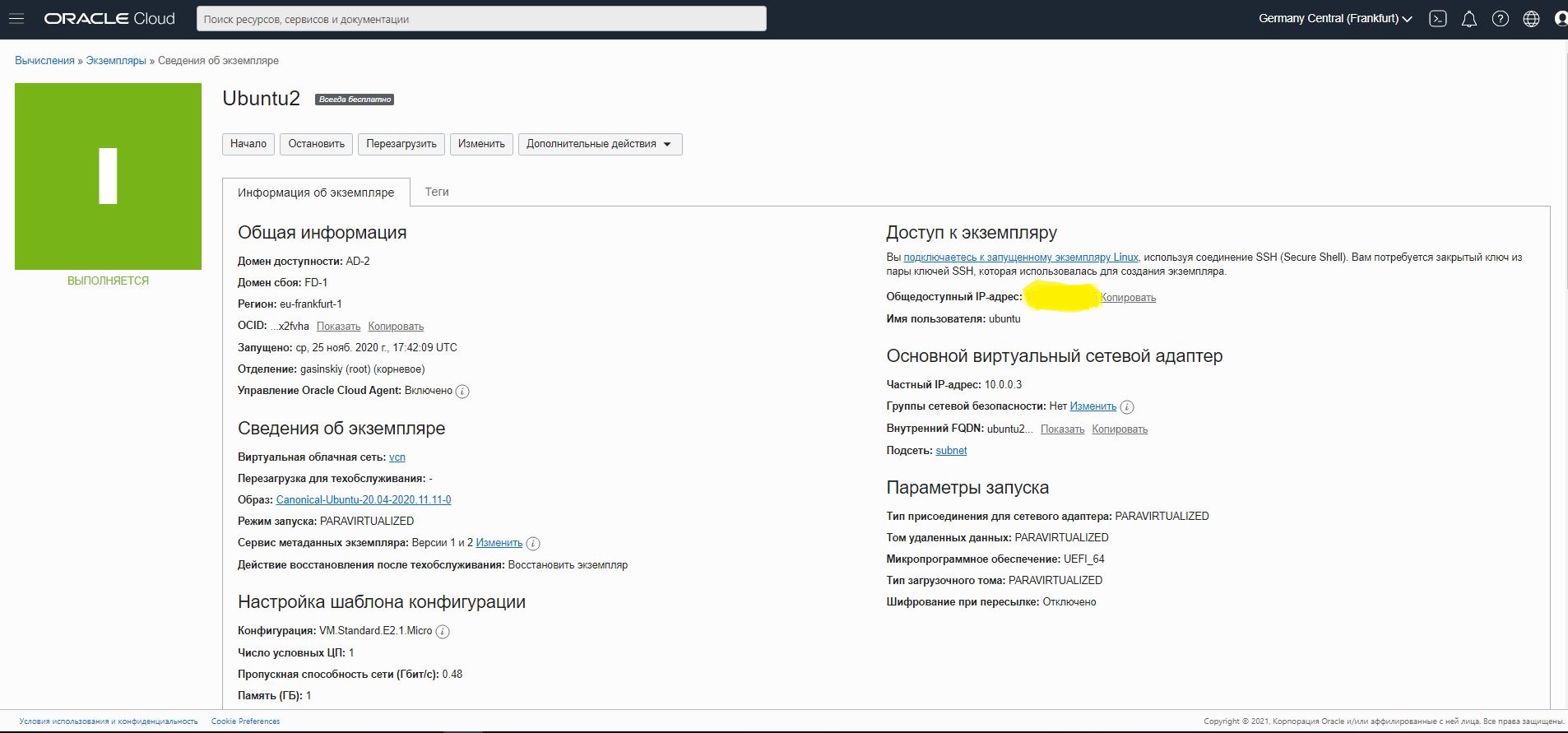Click info icon for instance metadata service

(533, 544)
